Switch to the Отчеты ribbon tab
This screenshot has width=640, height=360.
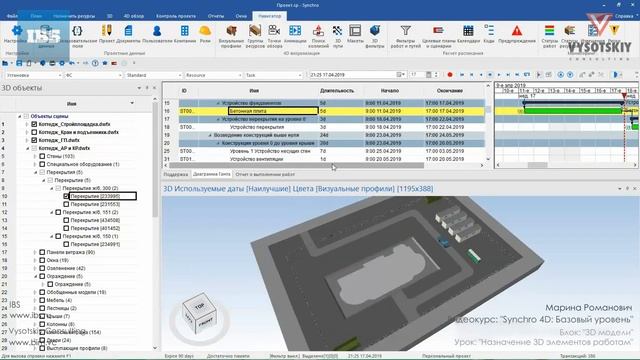pyautogui.click(x=216, y=16)
